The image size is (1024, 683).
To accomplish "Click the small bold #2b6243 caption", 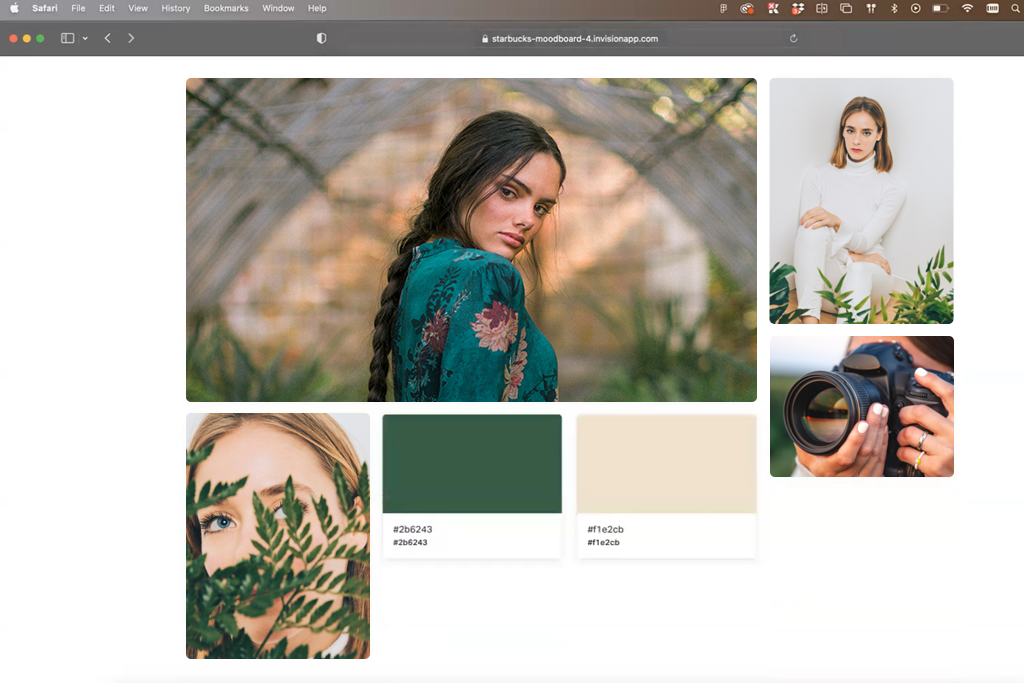I will [x=410, y=542].
